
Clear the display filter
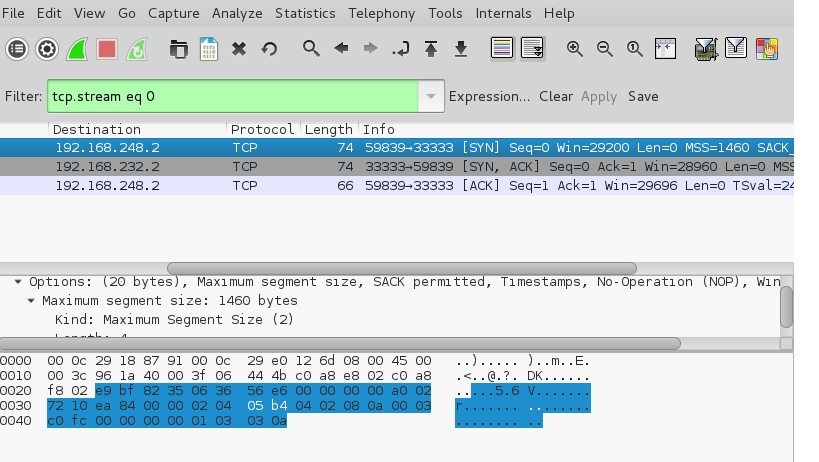[556, 97]
